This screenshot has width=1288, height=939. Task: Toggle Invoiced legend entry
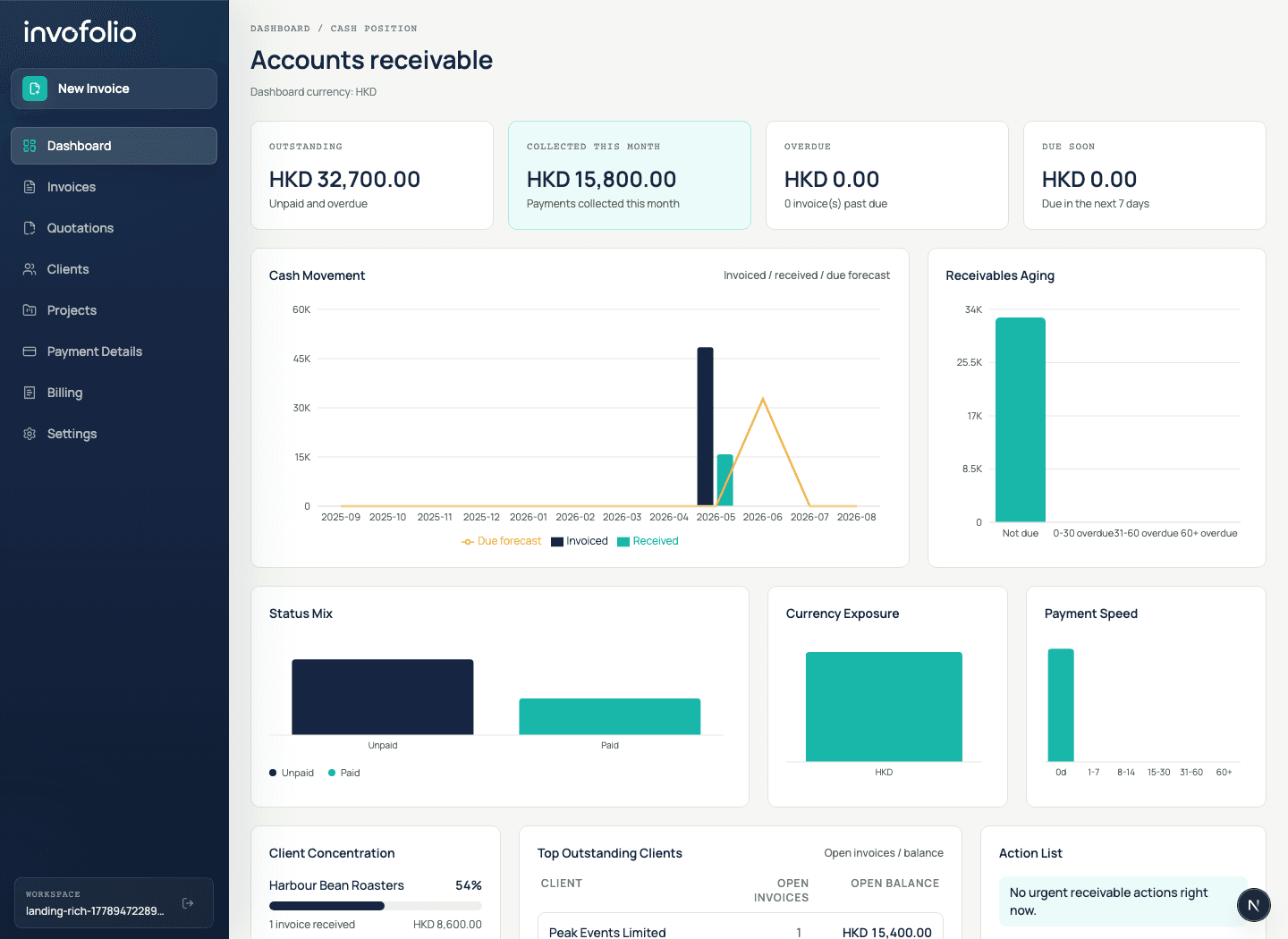point(580,541)
